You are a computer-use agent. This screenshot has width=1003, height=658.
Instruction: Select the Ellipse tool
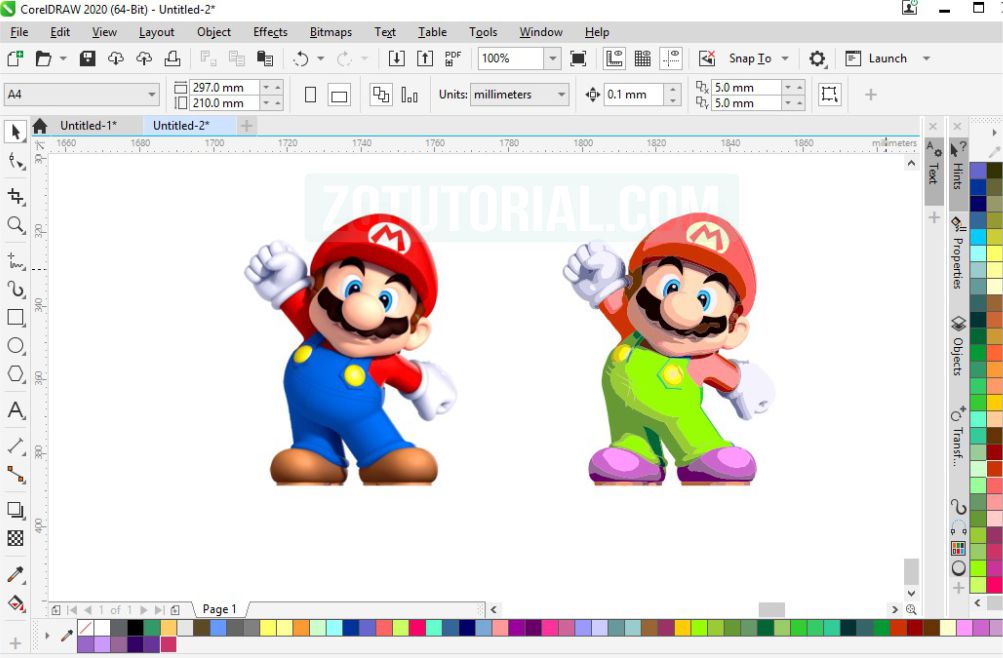click(x=15, y=346)
